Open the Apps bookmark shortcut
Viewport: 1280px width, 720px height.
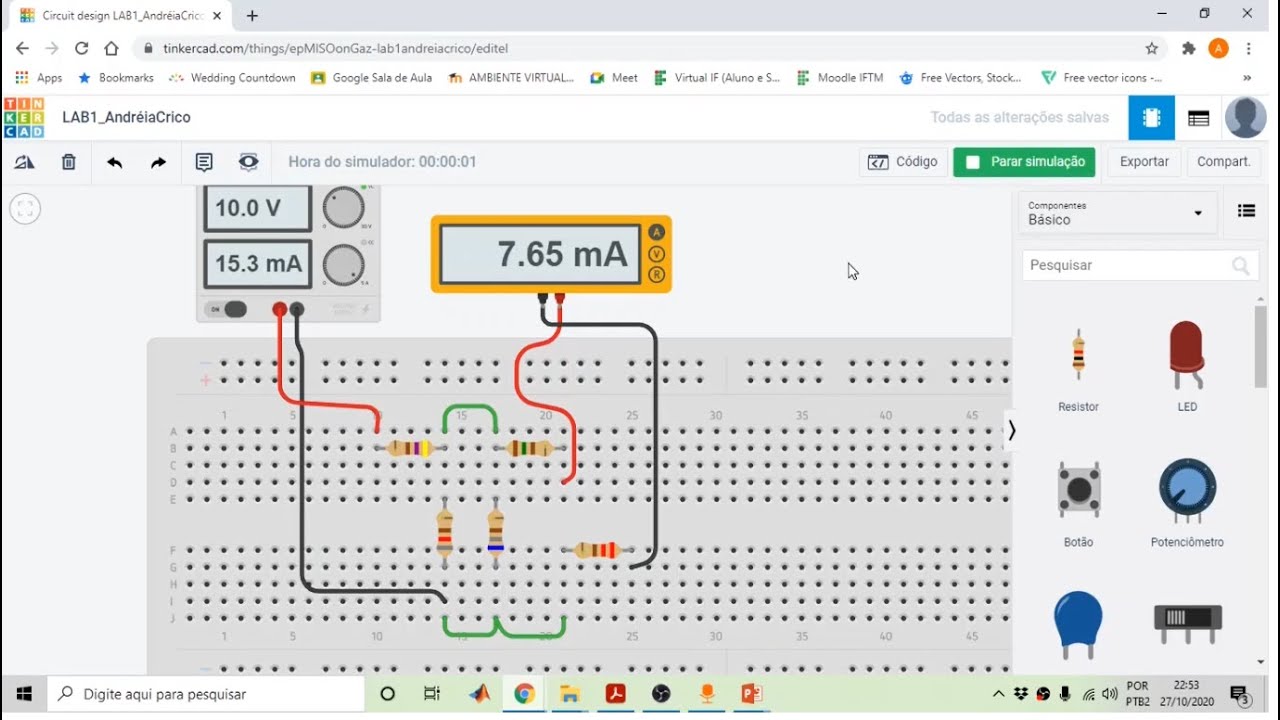tap(39, 78)
